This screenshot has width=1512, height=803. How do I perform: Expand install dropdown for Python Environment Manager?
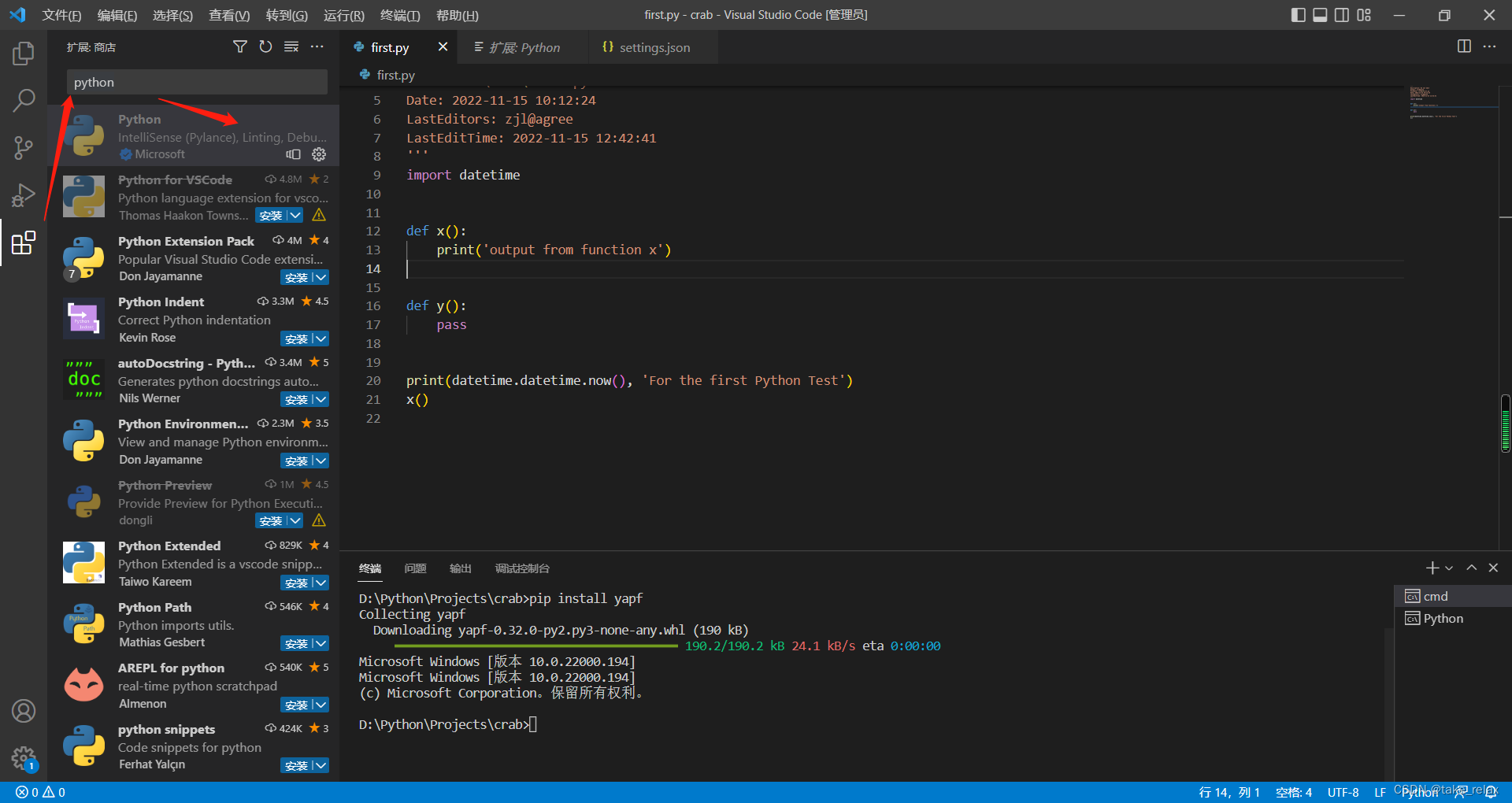pyautogui.click(x=321, y=461)
